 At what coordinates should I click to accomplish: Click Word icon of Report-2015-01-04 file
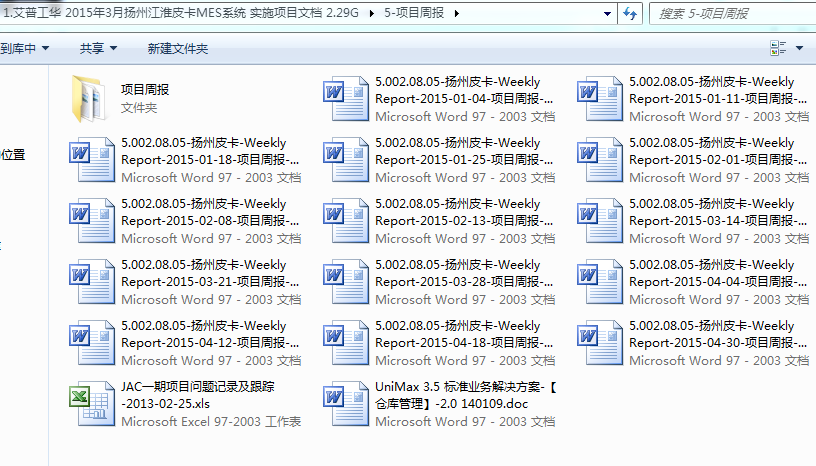pos(346,98)
